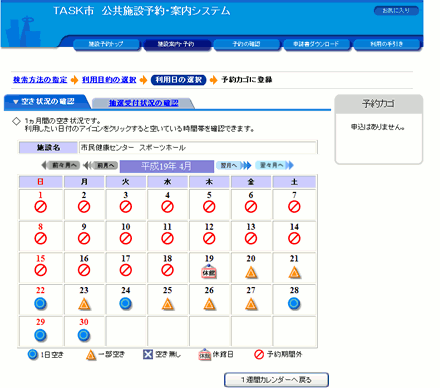Click the red 日 Sunday column header
The width and height of the screenshot is (440, 388).
pyautogui.click(x=41, y=182)
